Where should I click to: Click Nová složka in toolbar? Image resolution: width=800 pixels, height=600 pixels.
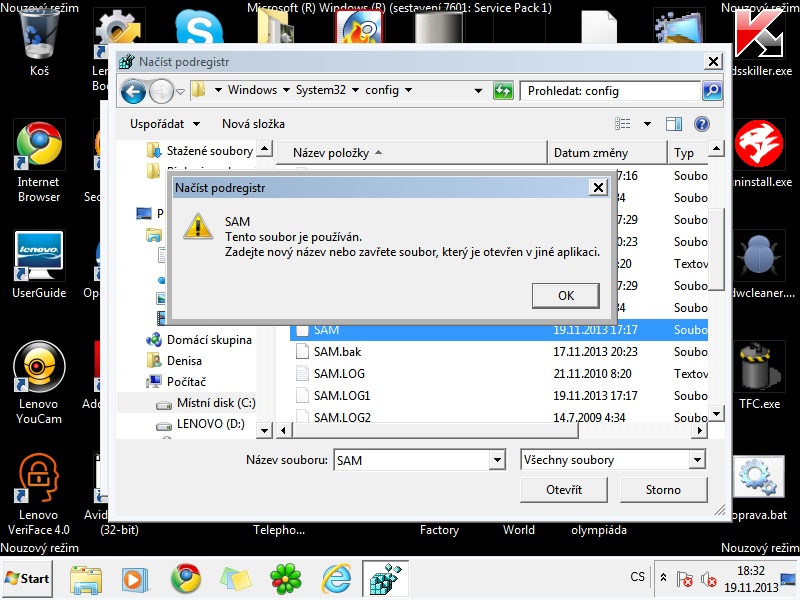point(253,124)
